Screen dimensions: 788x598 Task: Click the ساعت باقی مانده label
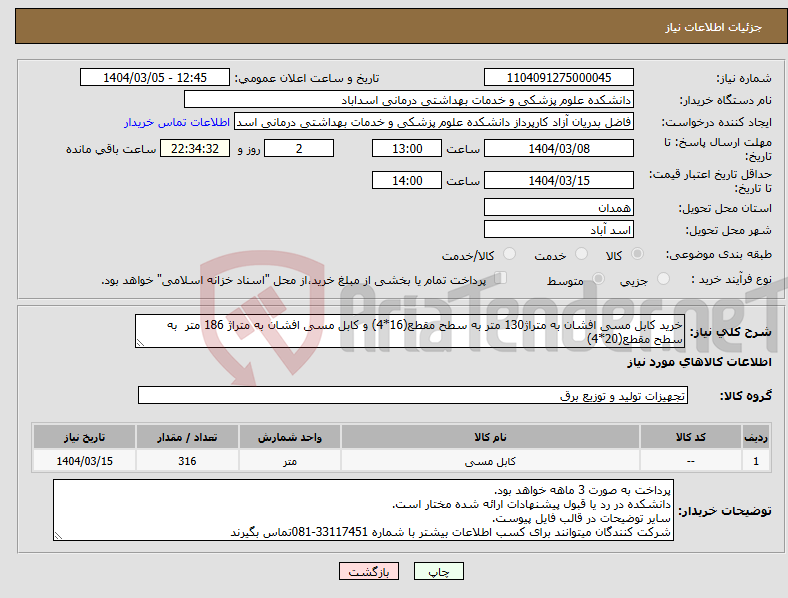click(111, 149)
